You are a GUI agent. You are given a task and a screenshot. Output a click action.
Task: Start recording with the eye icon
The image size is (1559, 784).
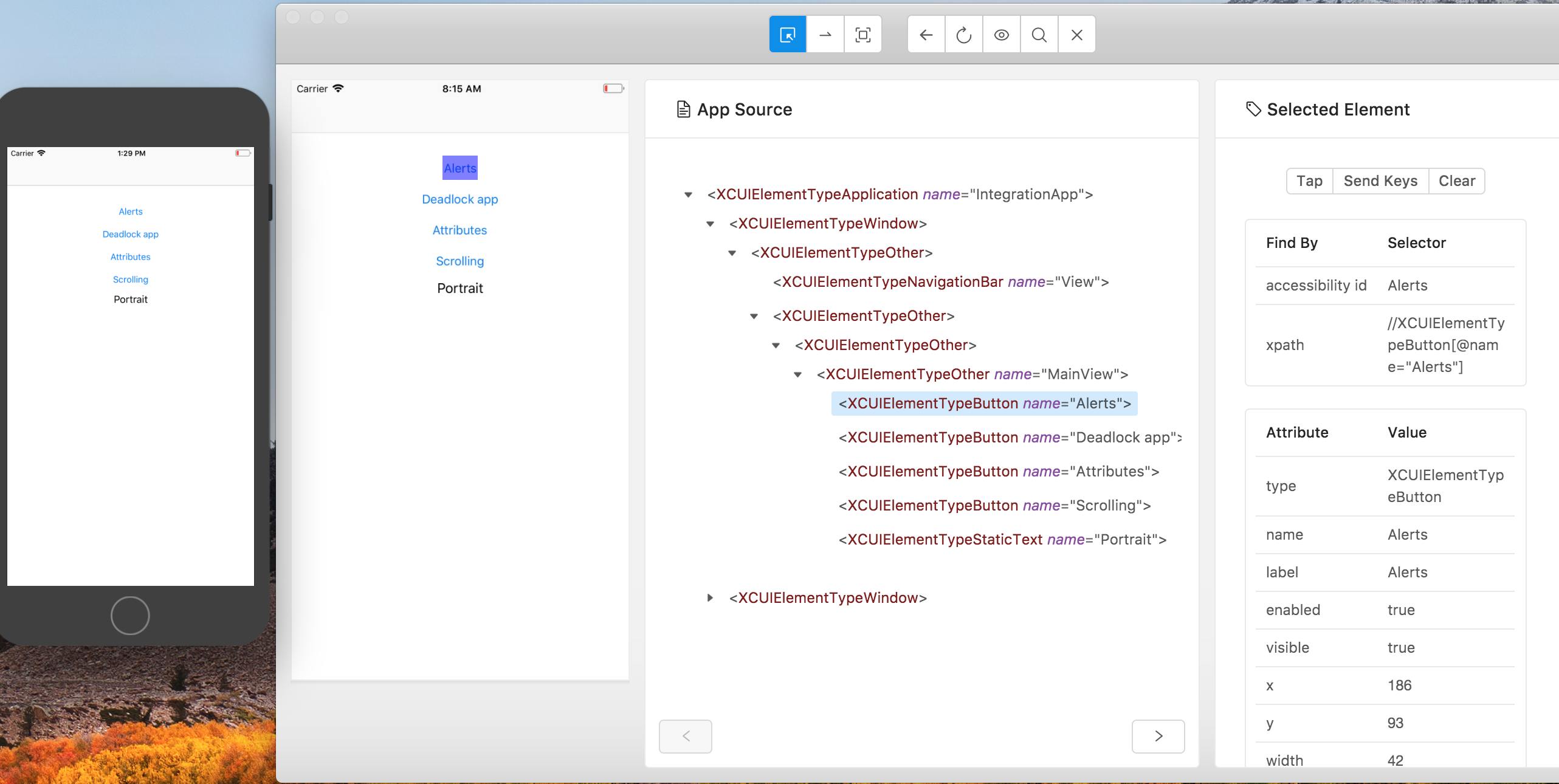coord(1002,35)
